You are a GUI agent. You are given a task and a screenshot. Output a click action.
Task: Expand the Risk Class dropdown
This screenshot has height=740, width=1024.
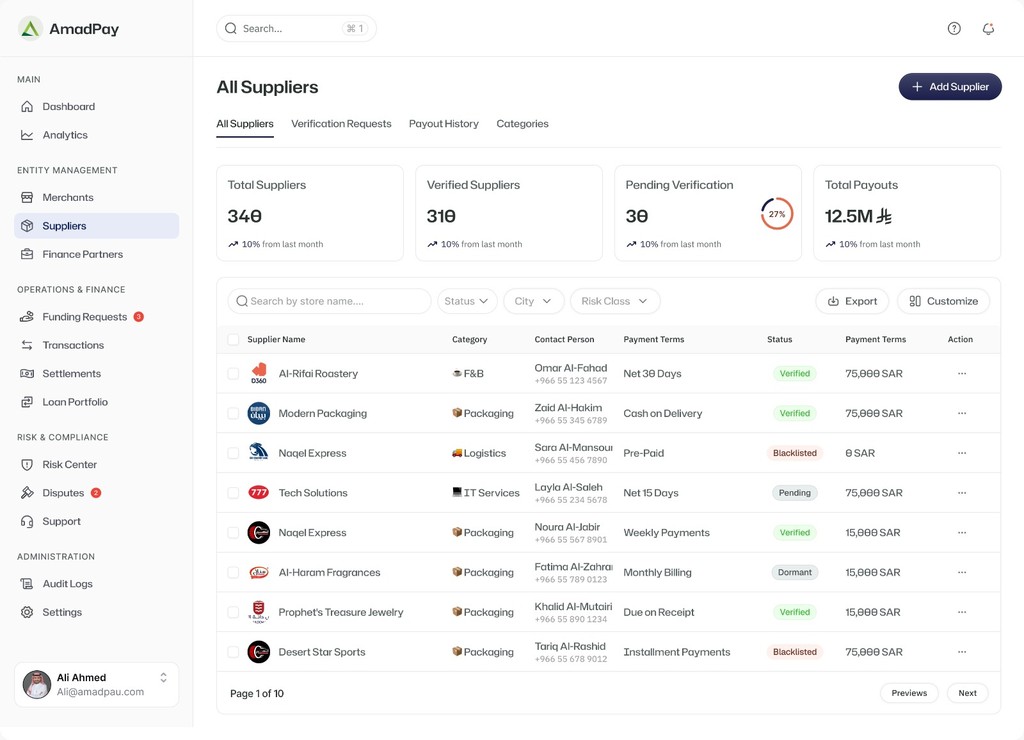click(614, 301)
